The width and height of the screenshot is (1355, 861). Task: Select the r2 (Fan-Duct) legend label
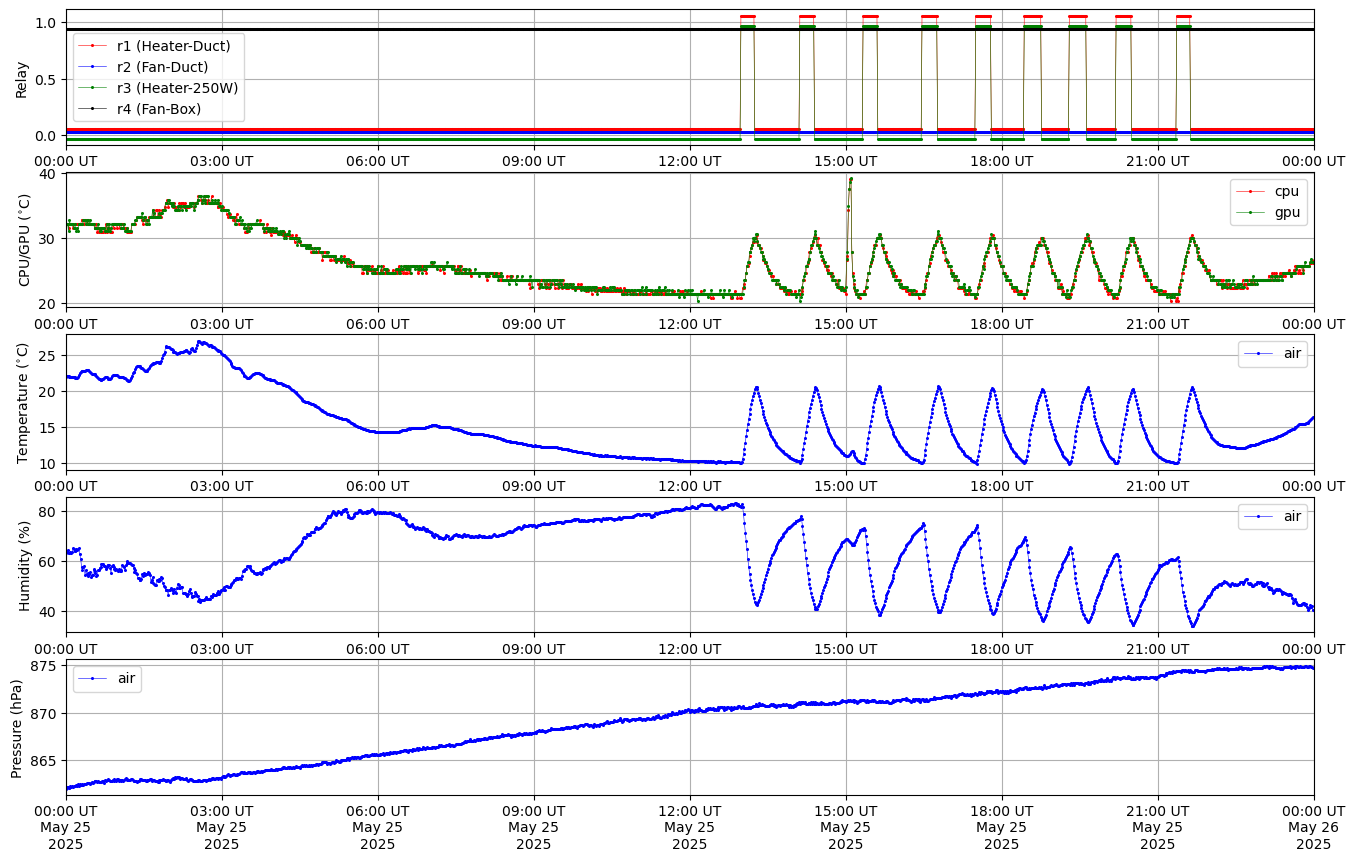(x=162, y=66)
